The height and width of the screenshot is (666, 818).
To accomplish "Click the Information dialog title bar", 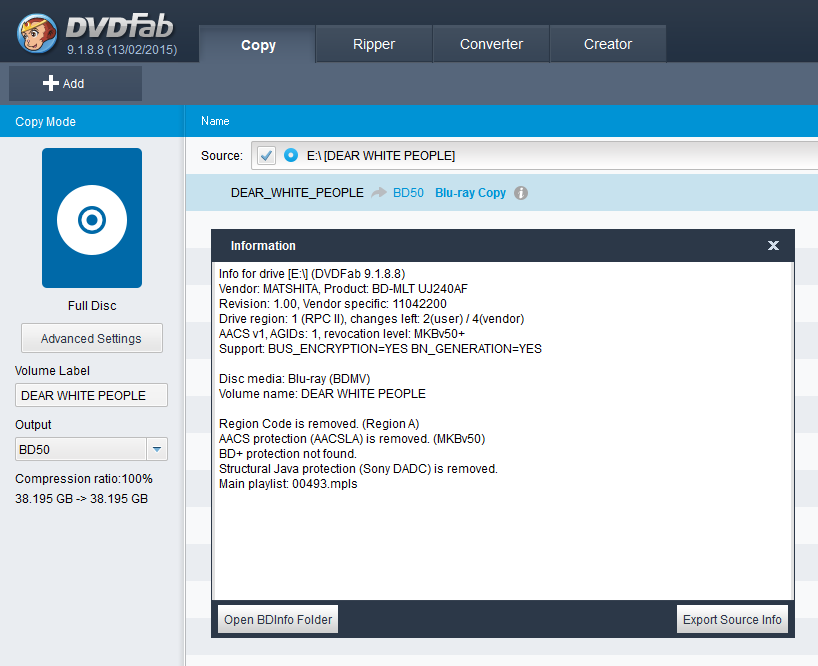I will pyautogui.click(x=503, y=246).
